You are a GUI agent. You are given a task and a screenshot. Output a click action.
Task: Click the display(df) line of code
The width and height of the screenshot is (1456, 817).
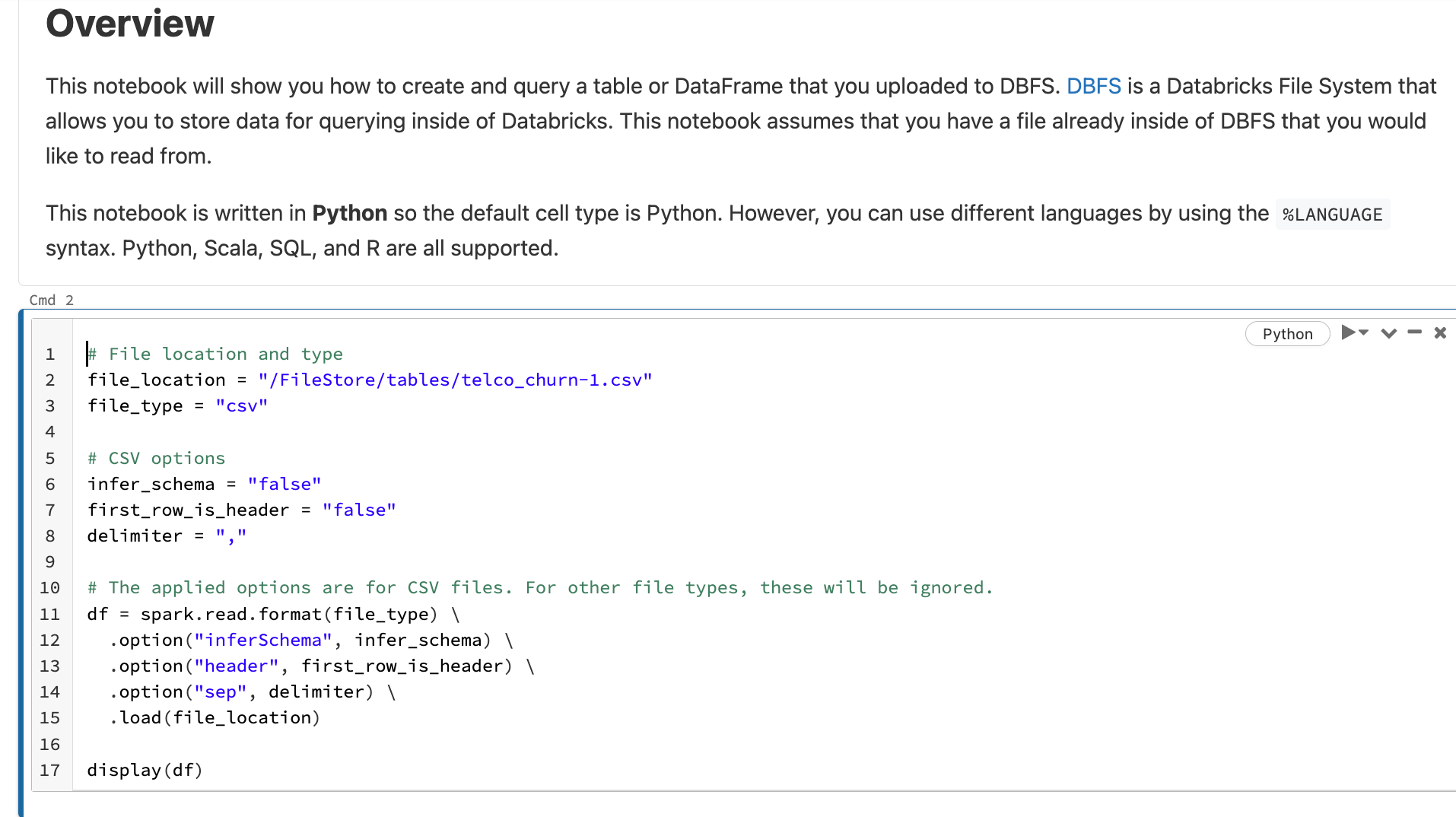click(145, 770)
